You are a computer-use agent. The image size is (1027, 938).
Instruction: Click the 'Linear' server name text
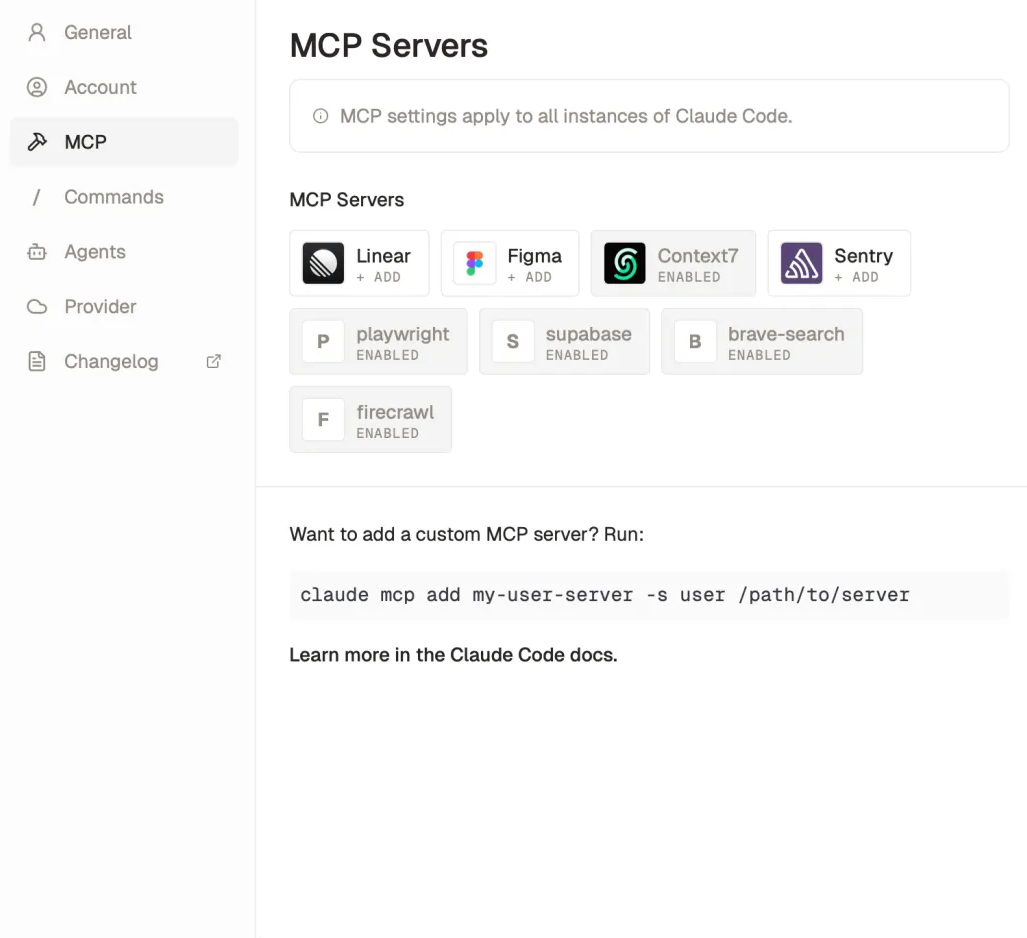coord(383,255)
